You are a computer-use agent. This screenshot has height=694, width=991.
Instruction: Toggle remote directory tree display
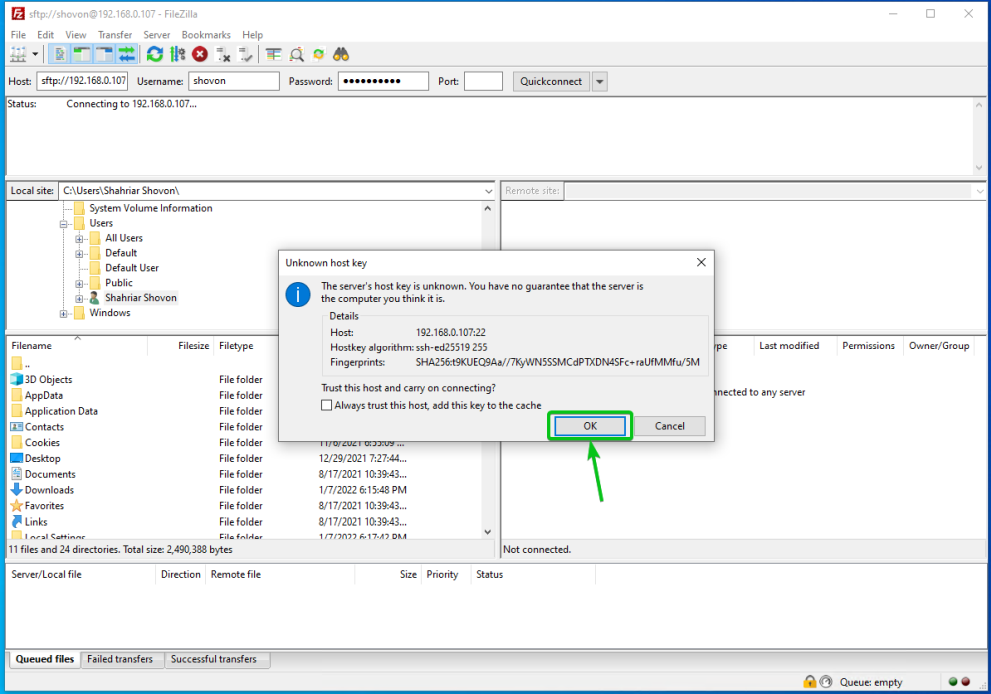104,54
